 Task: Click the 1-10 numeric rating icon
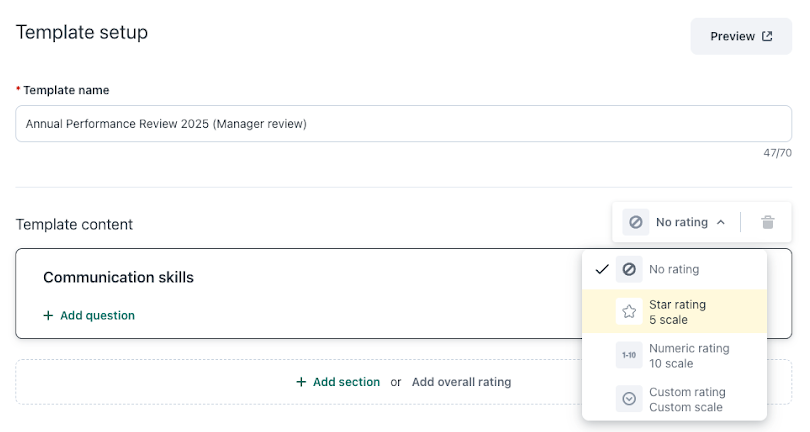629,355
